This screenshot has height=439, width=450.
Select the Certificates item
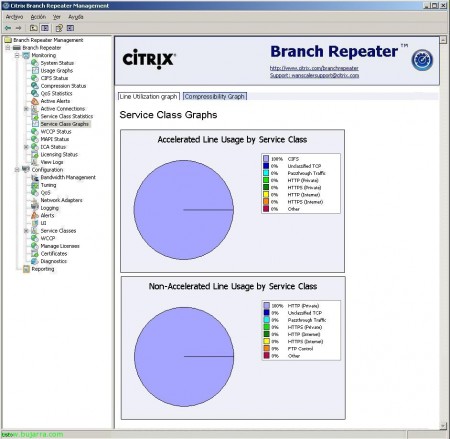tap(54, 254)
